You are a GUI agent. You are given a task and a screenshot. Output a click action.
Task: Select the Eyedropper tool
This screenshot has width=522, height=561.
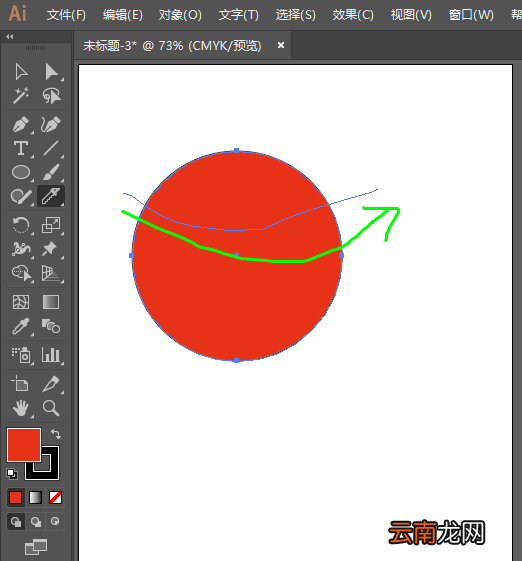pos(21,326)
